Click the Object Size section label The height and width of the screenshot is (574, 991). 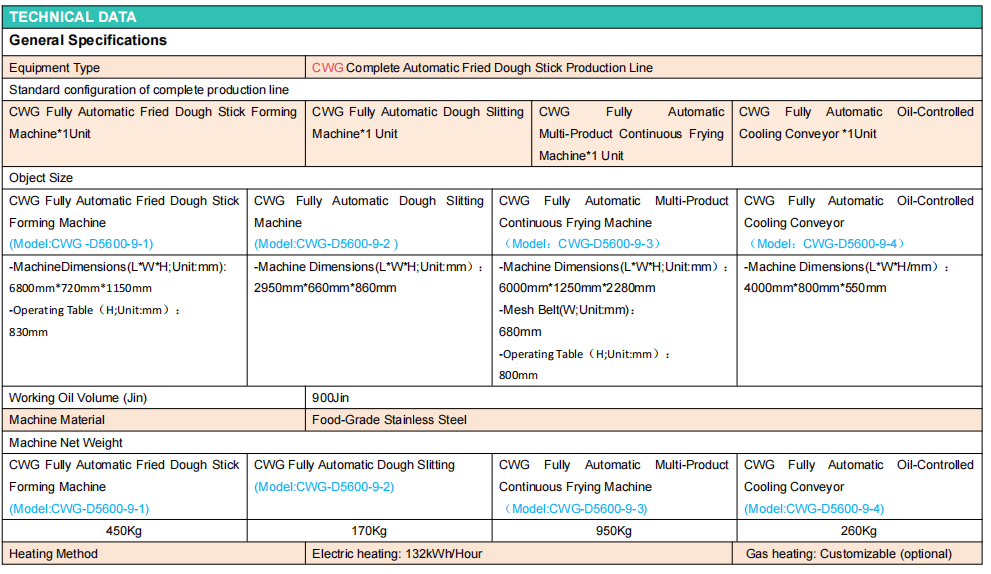coord(41,178)
